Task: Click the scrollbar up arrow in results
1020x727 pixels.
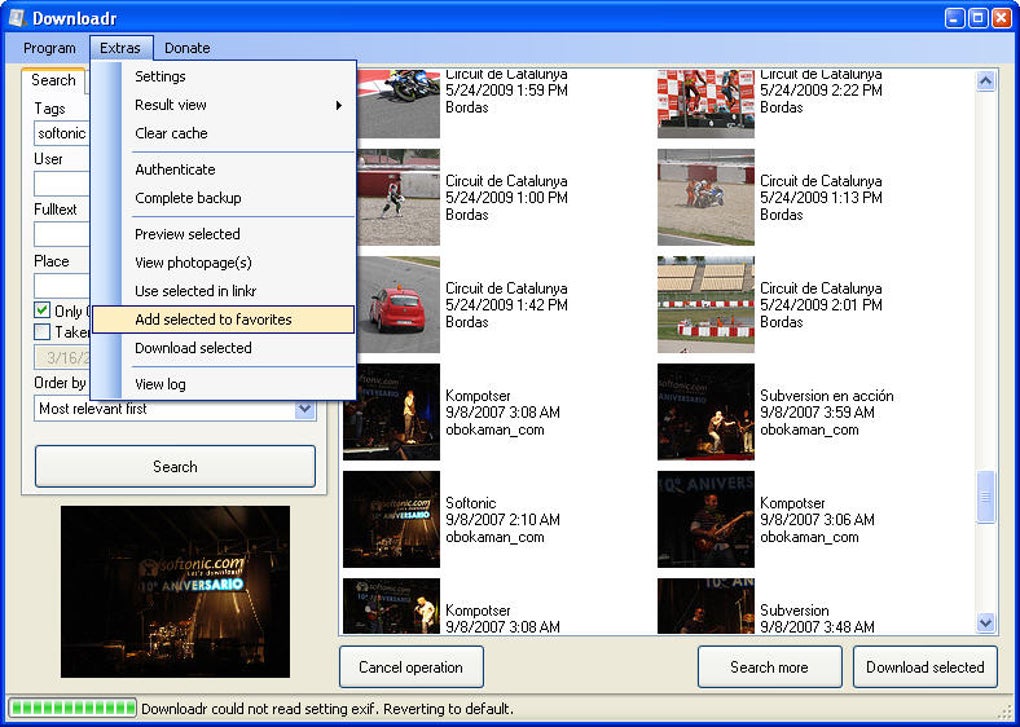Action: point(986,81)
